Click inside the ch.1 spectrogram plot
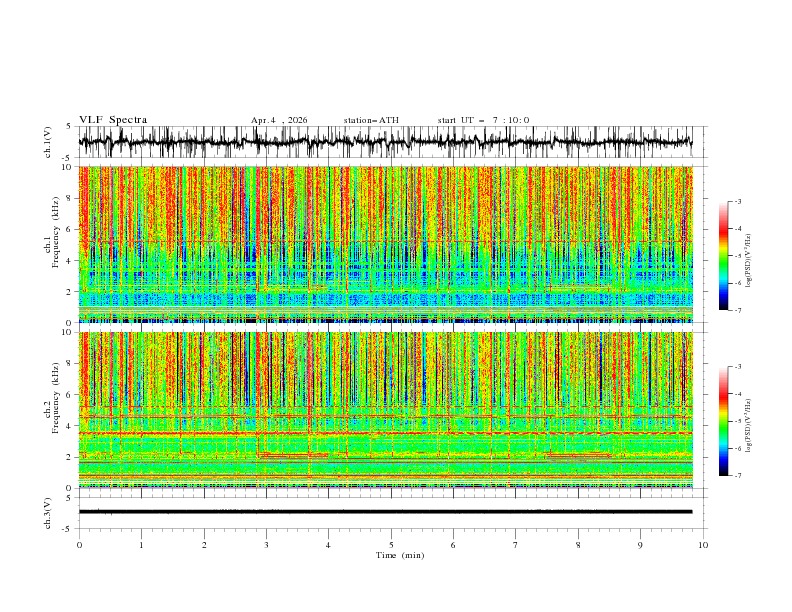The image size is (792, 612). pyautogui.click(x=385, y=244)
